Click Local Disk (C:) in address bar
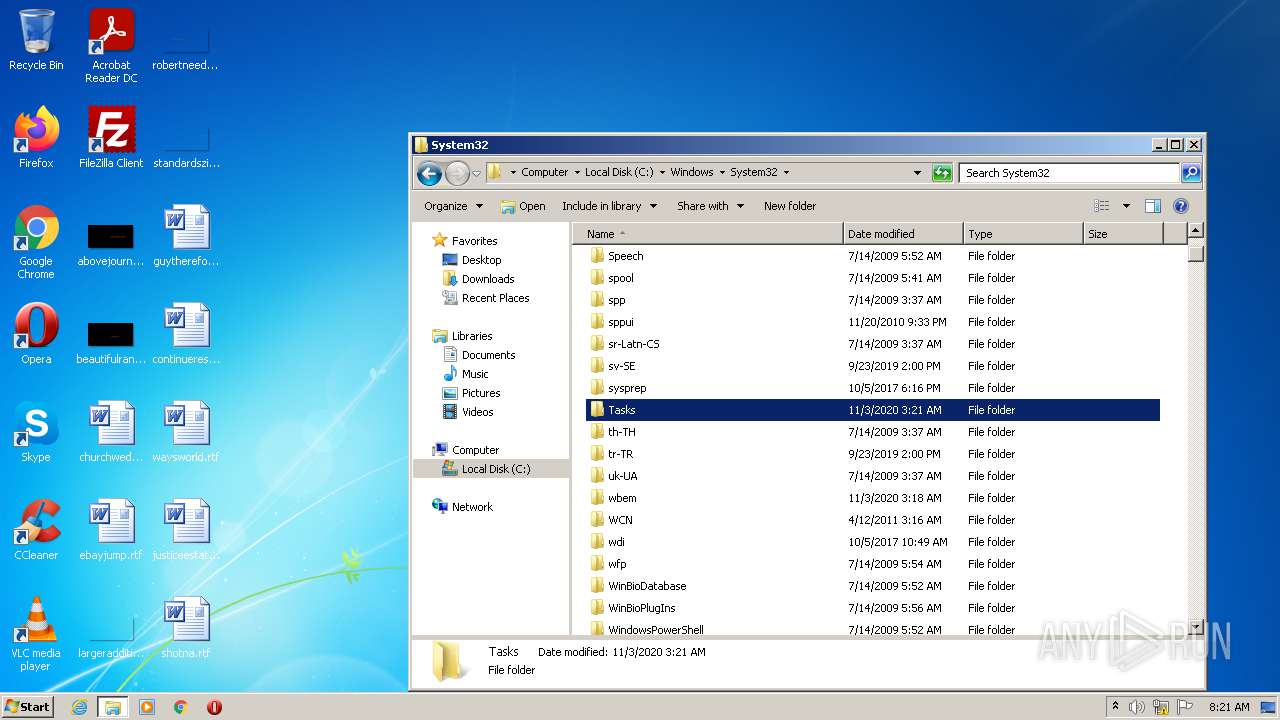The height and width of the screenshot is (720, 1280). [x=619, y=173]
